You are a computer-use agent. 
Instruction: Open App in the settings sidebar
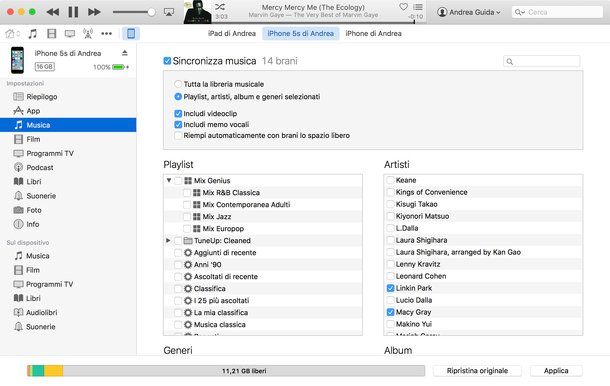point(68,111)
